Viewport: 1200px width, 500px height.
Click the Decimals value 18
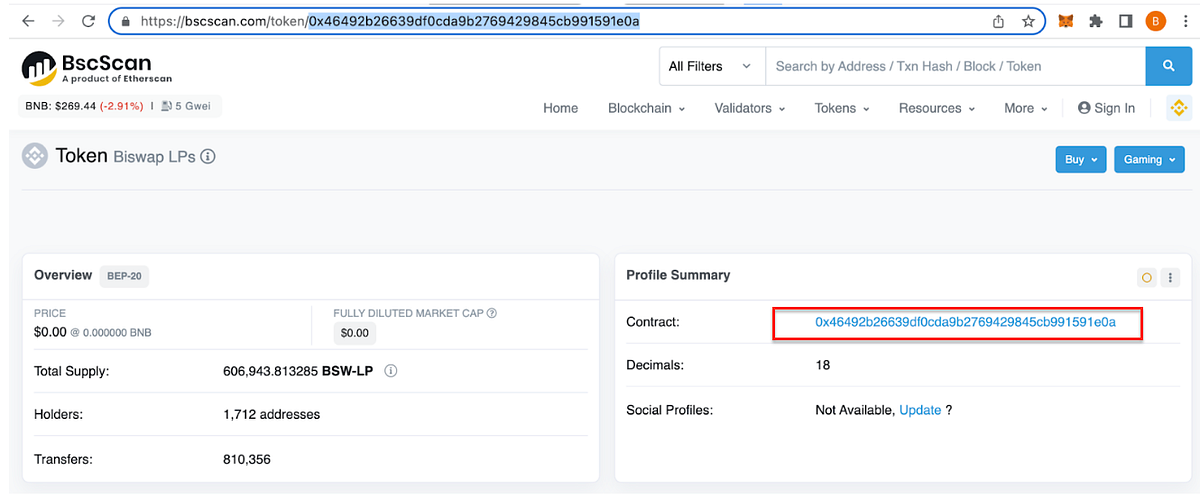pyautogui.click(x=823, y=365)
